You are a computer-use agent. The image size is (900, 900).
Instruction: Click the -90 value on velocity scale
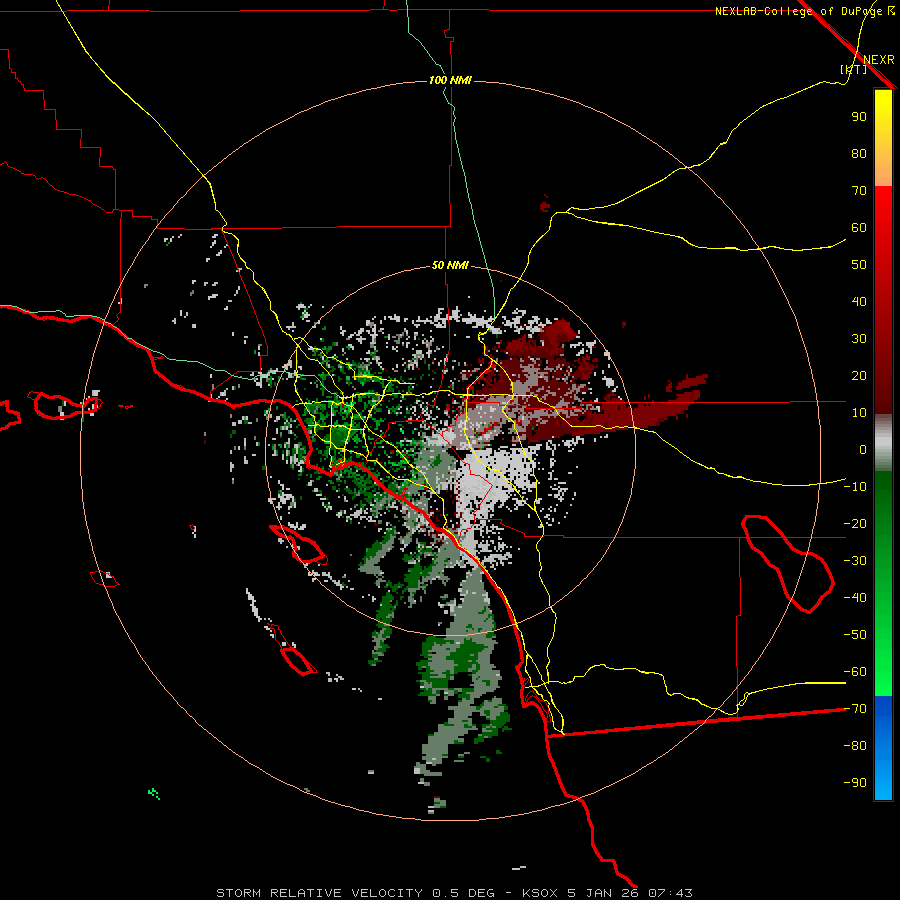coord(855,783)
